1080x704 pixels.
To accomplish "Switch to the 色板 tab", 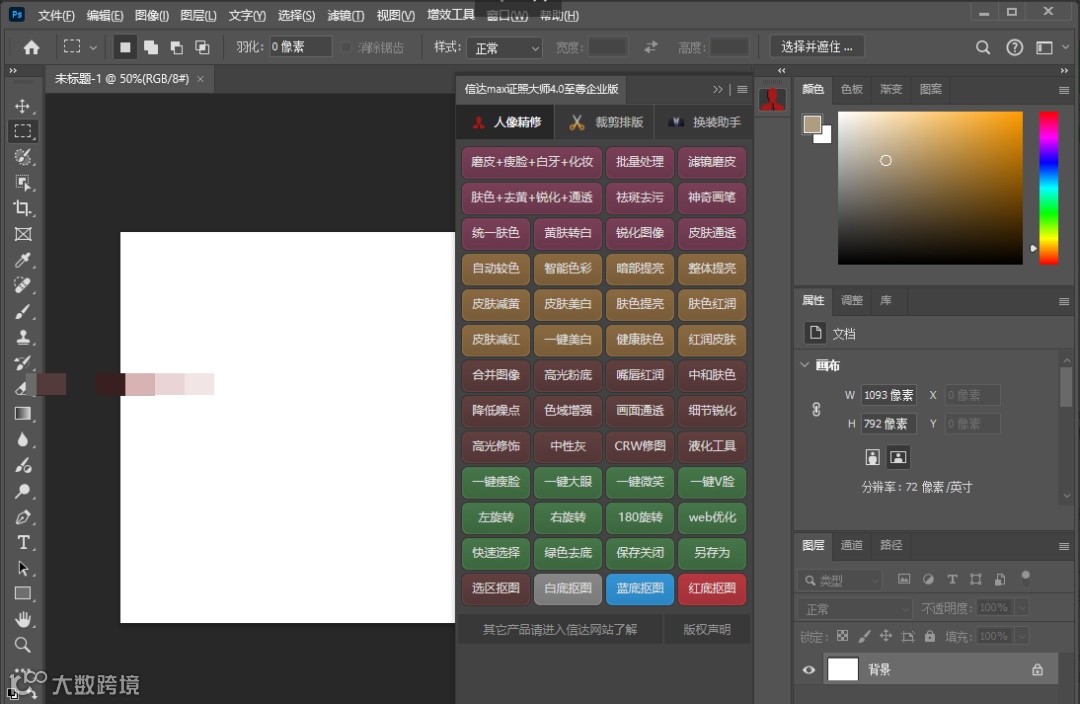I will coord(851,89).
